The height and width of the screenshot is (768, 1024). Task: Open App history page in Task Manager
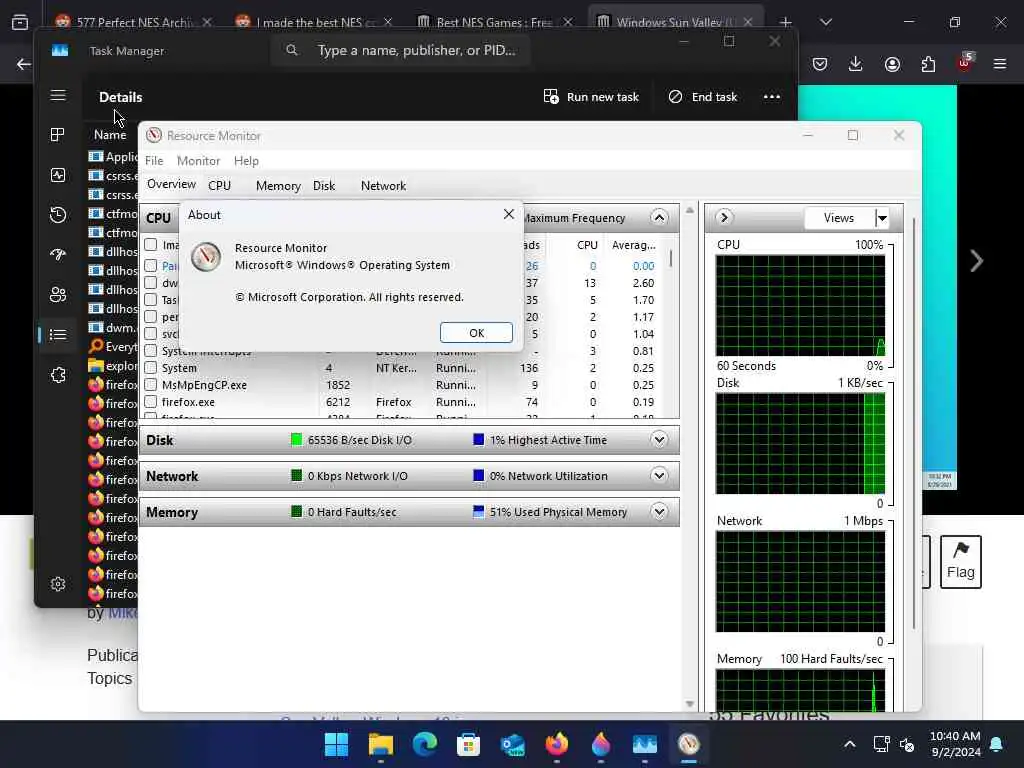coord(57,215)
